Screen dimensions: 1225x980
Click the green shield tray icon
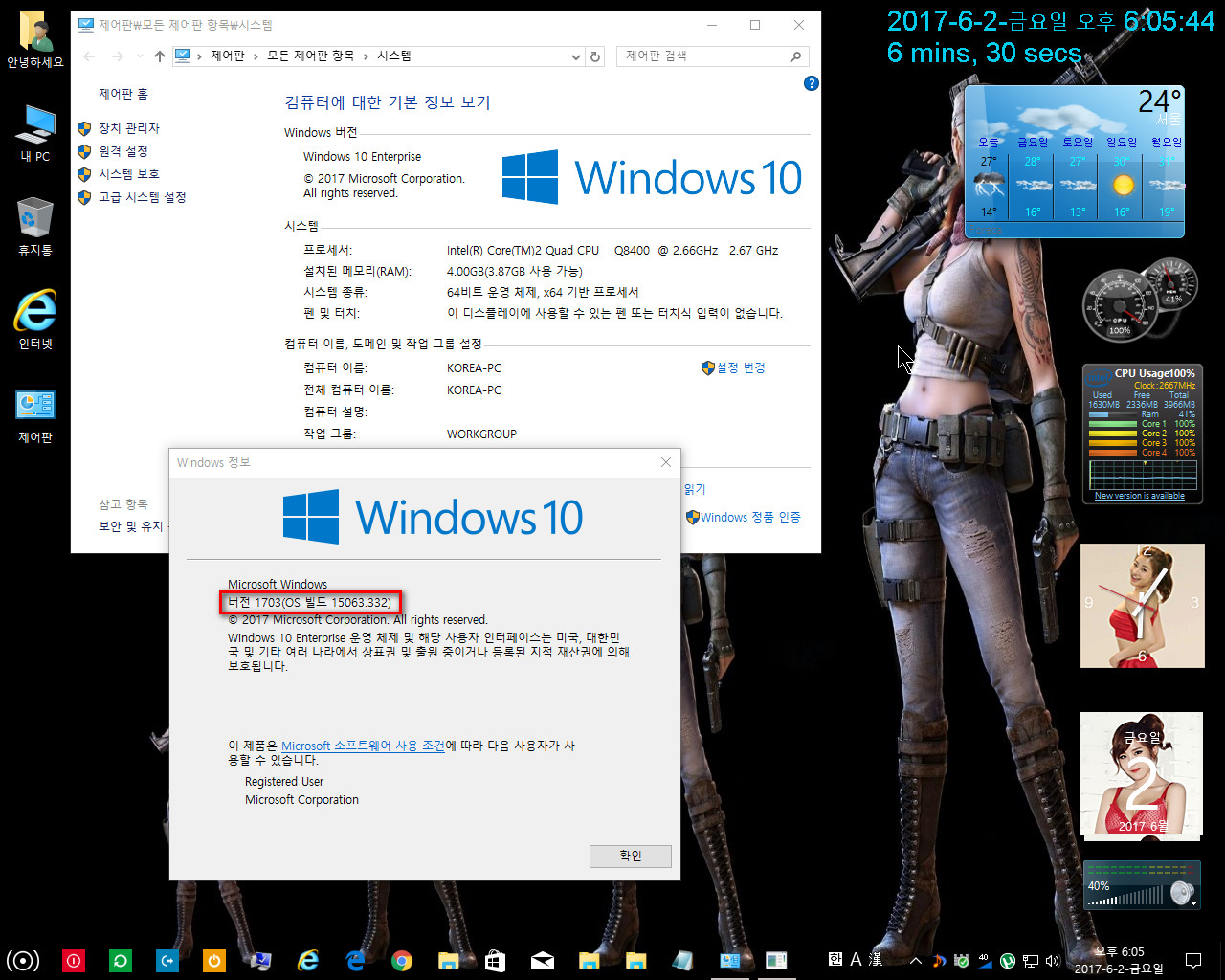[x=962, y=961]
